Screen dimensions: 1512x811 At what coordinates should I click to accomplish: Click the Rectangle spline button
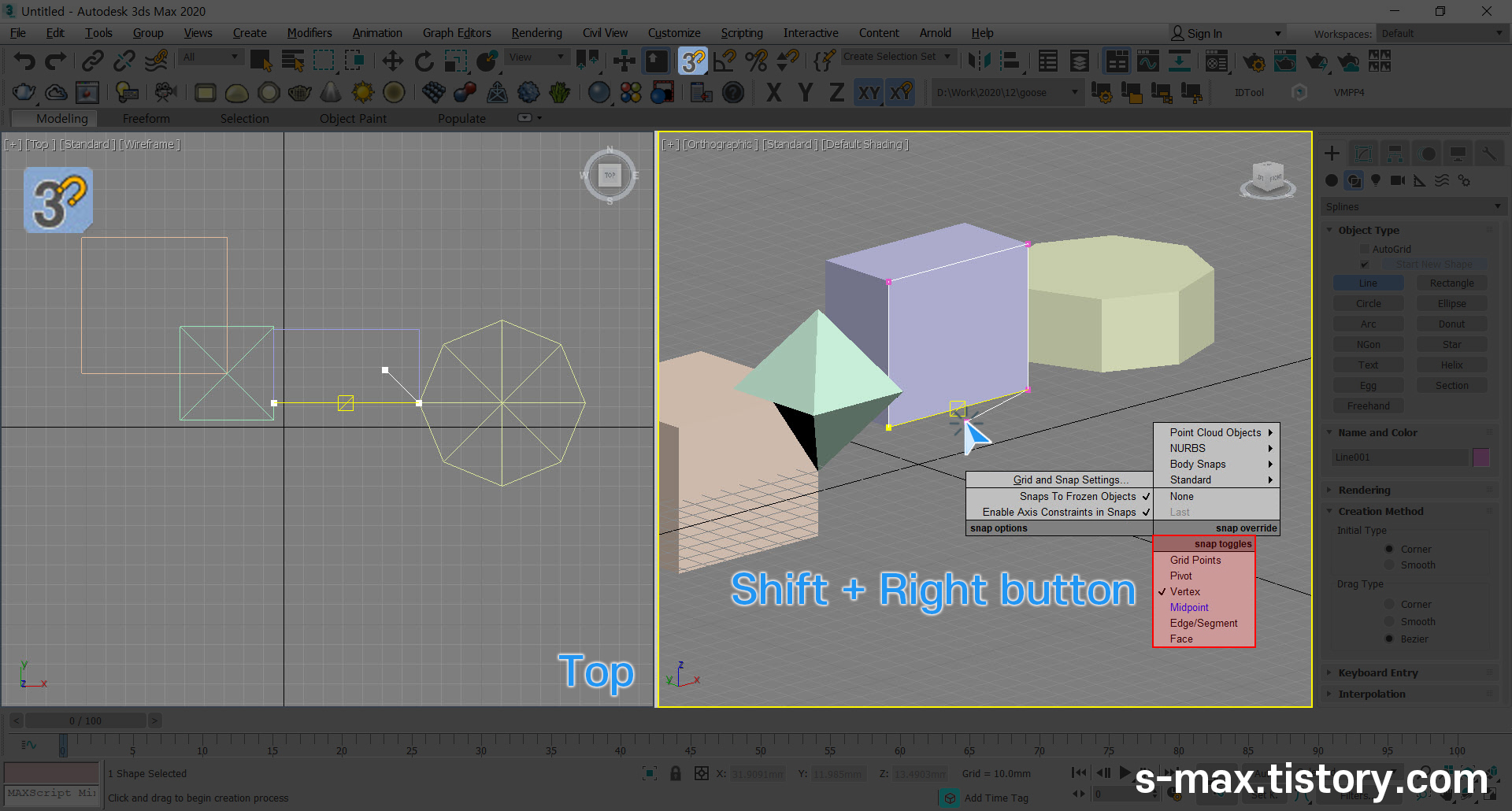click(1451, 283)
